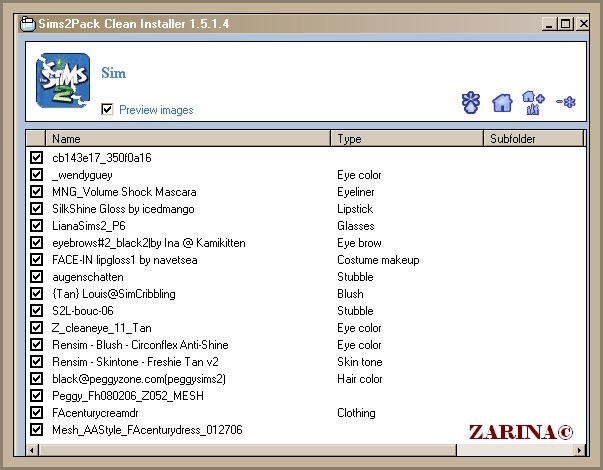Click The Sims 2 logo icon
Screen dimensions: 603x470
point(63,81)
